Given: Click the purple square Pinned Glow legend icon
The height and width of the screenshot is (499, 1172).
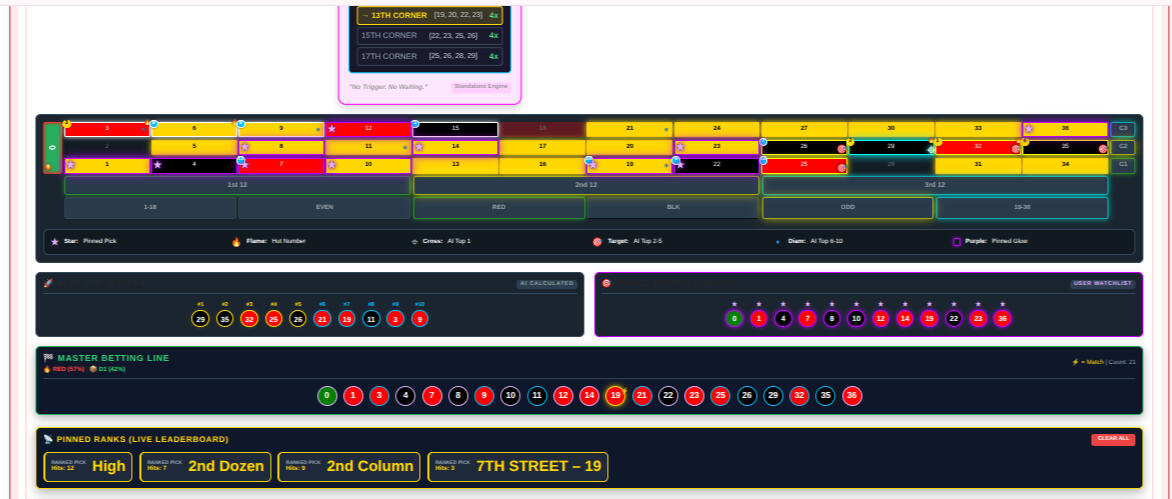Looking at the screenshot, I should 956,242.
